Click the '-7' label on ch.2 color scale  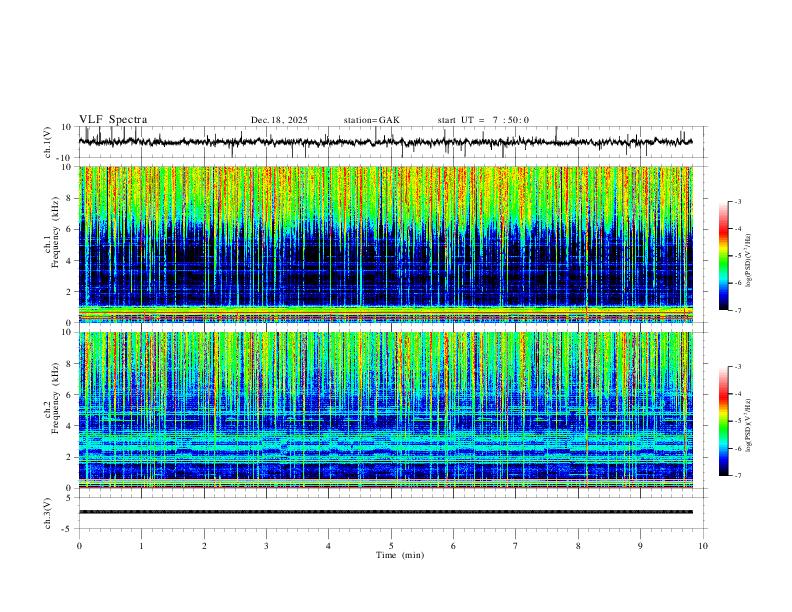tap(737, 476)
